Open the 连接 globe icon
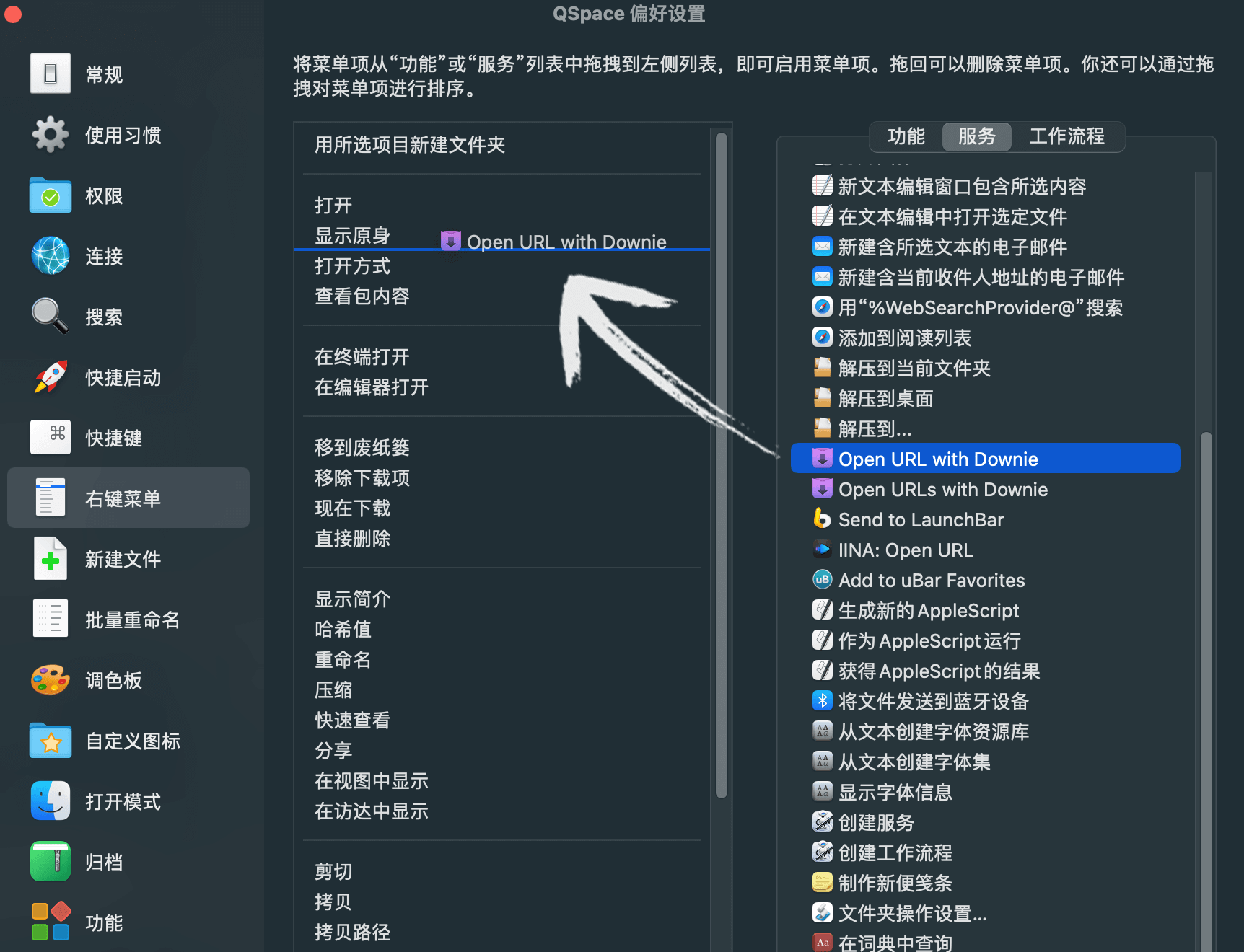Viewport: 1244px width, 952px height. 51,256
